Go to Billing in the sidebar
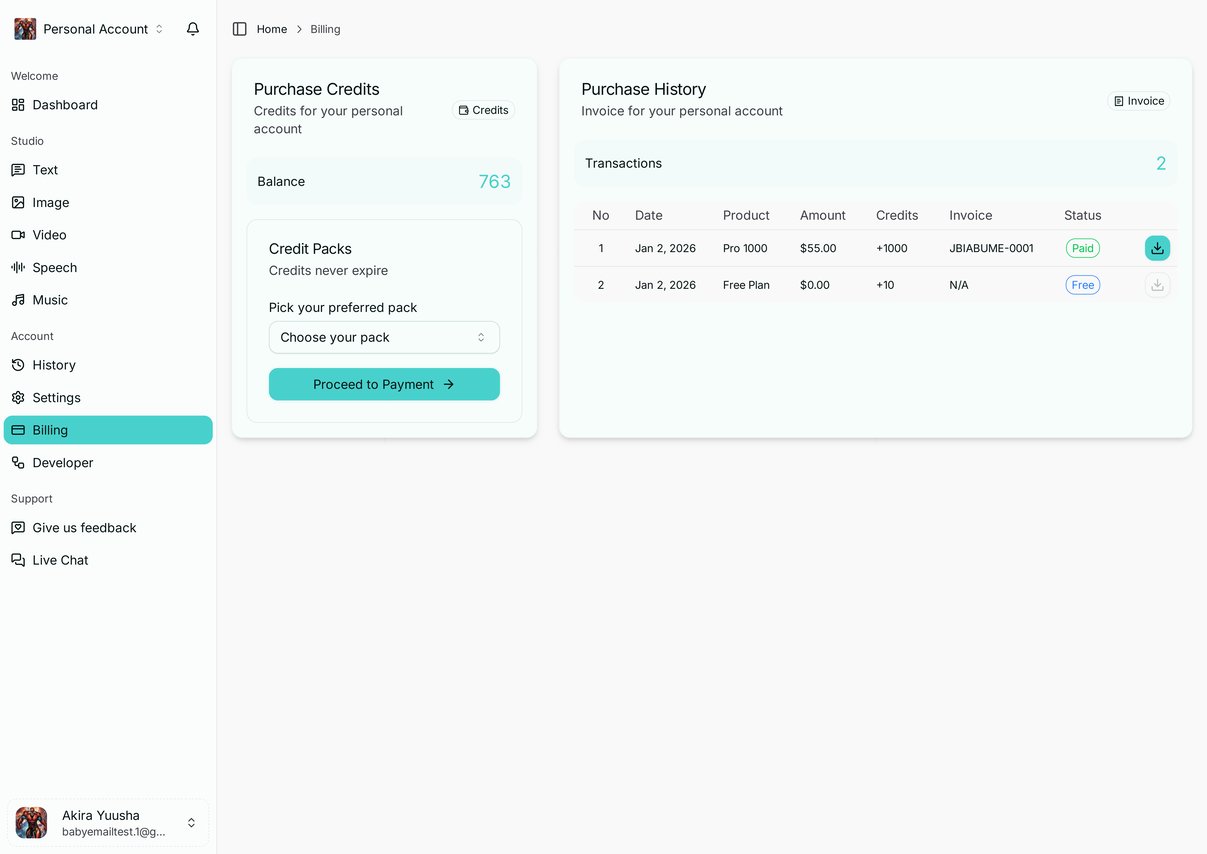The image size is (1207, 854). 47,430
